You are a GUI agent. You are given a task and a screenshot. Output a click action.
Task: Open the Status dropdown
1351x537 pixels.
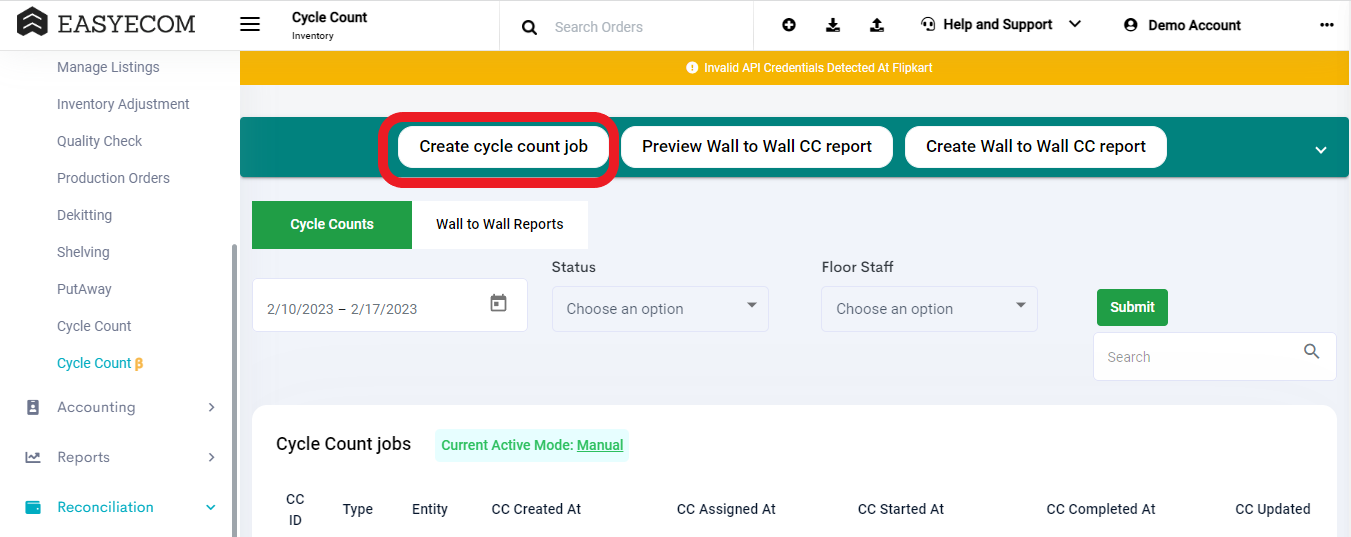(660, 309)
